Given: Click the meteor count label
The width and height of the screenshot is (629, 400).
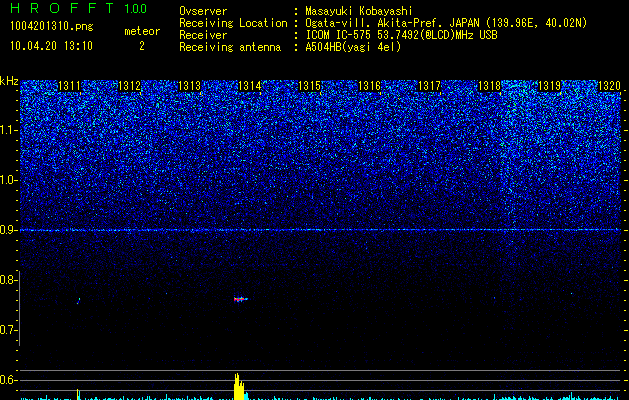Looking at the screenshot, I should coord(142,31).
